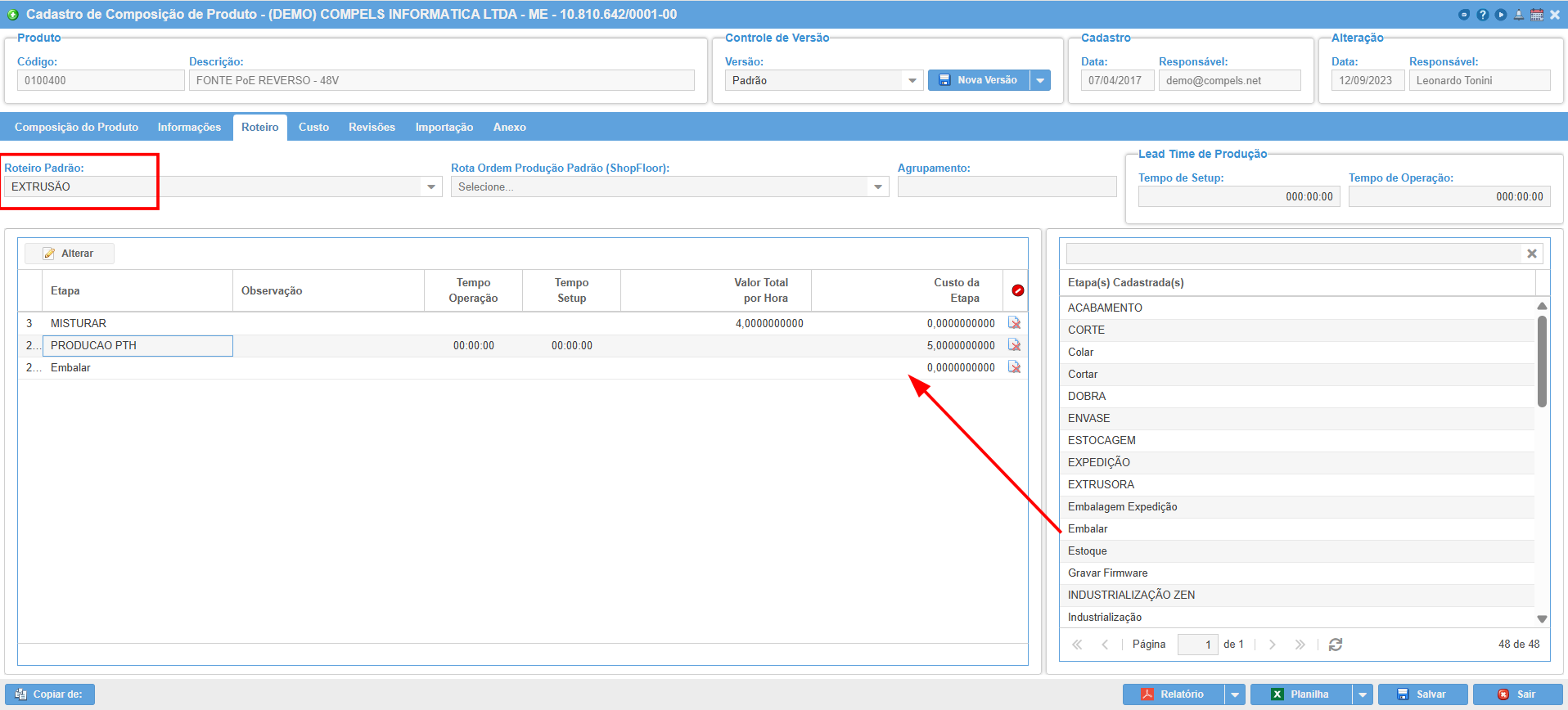The width and height of the screenshot is (1568, 710).
Task: Expand the Nova Versão dropdown arrow
Action: [1040, 80]
